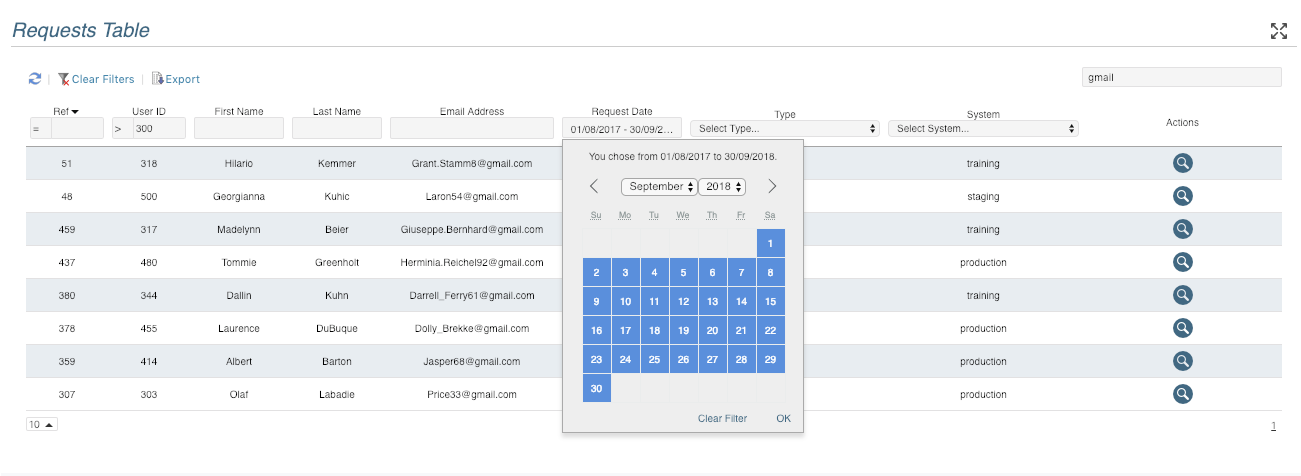Click User ID cell 500
This screenshot has width=1301, height=476.
(x=149, y=196)
